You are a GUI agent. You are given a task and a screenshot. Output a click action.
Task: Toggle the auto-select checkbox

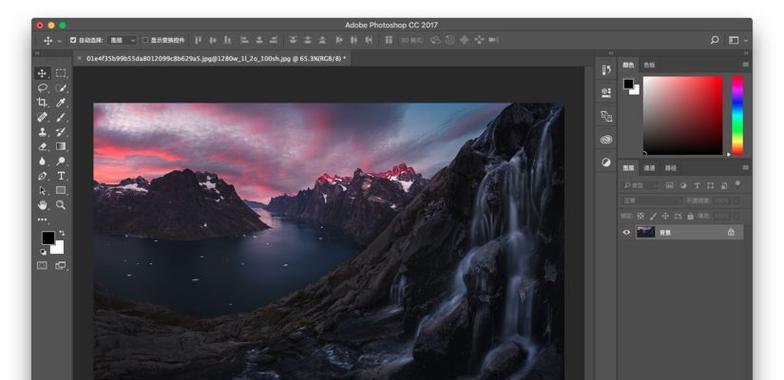coord(73,40)
